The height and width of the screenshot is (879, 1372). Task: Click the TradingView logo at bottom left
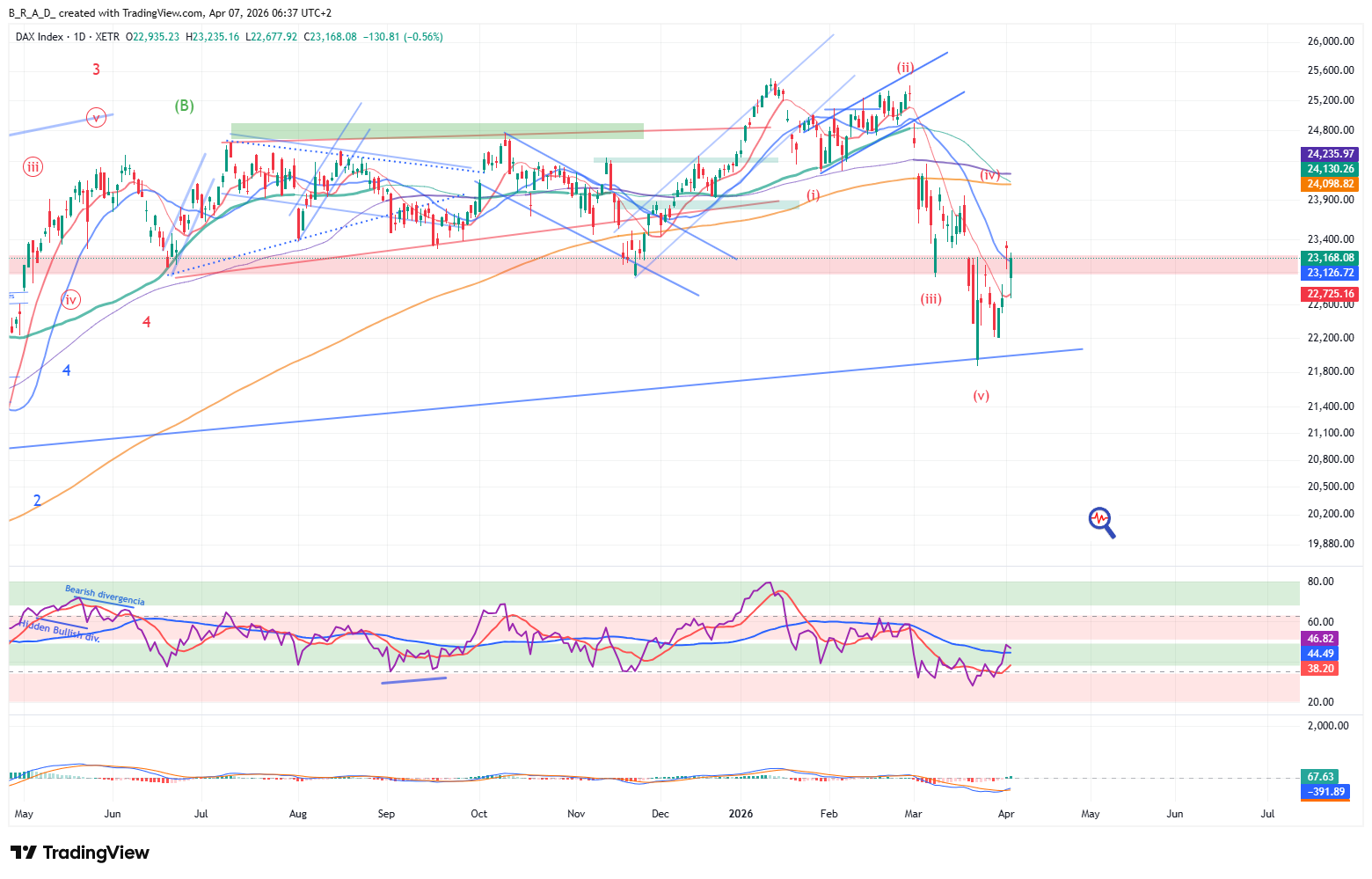point(79,853)
